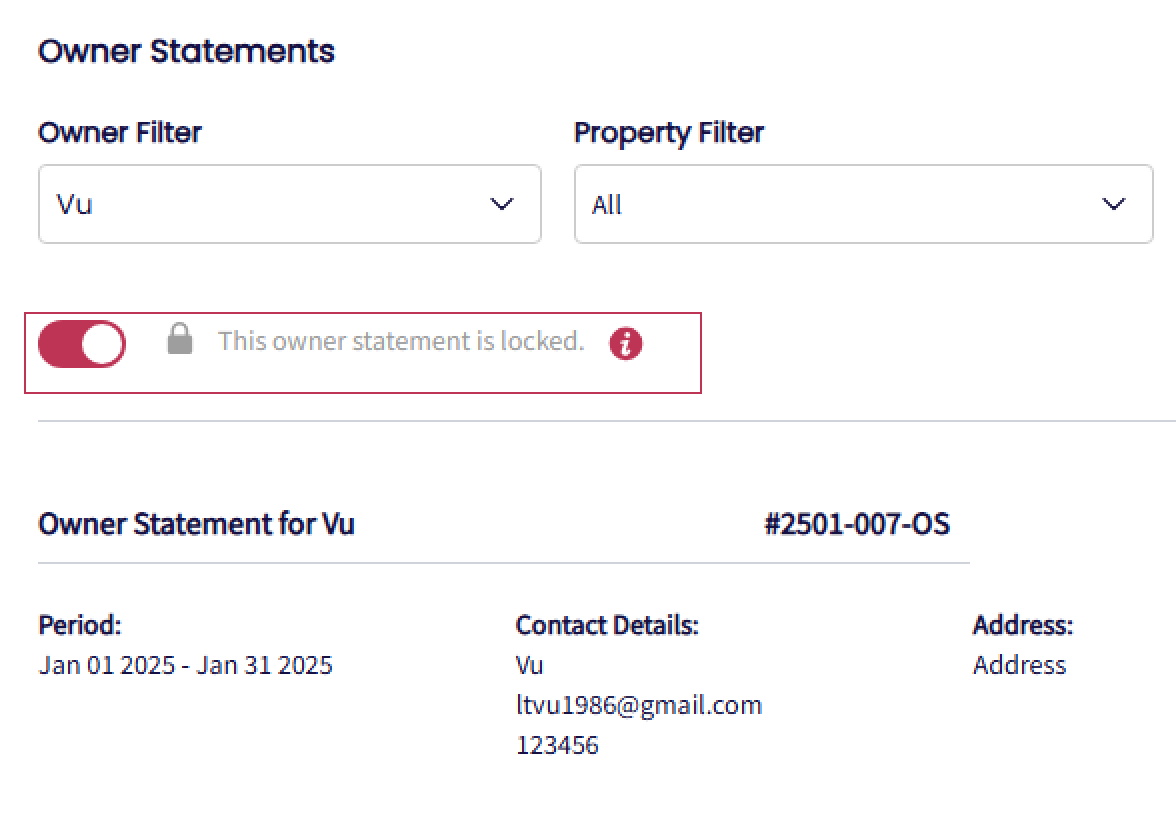
Task: Click the name Vu under Contact Details
Action: click(530, 665)
